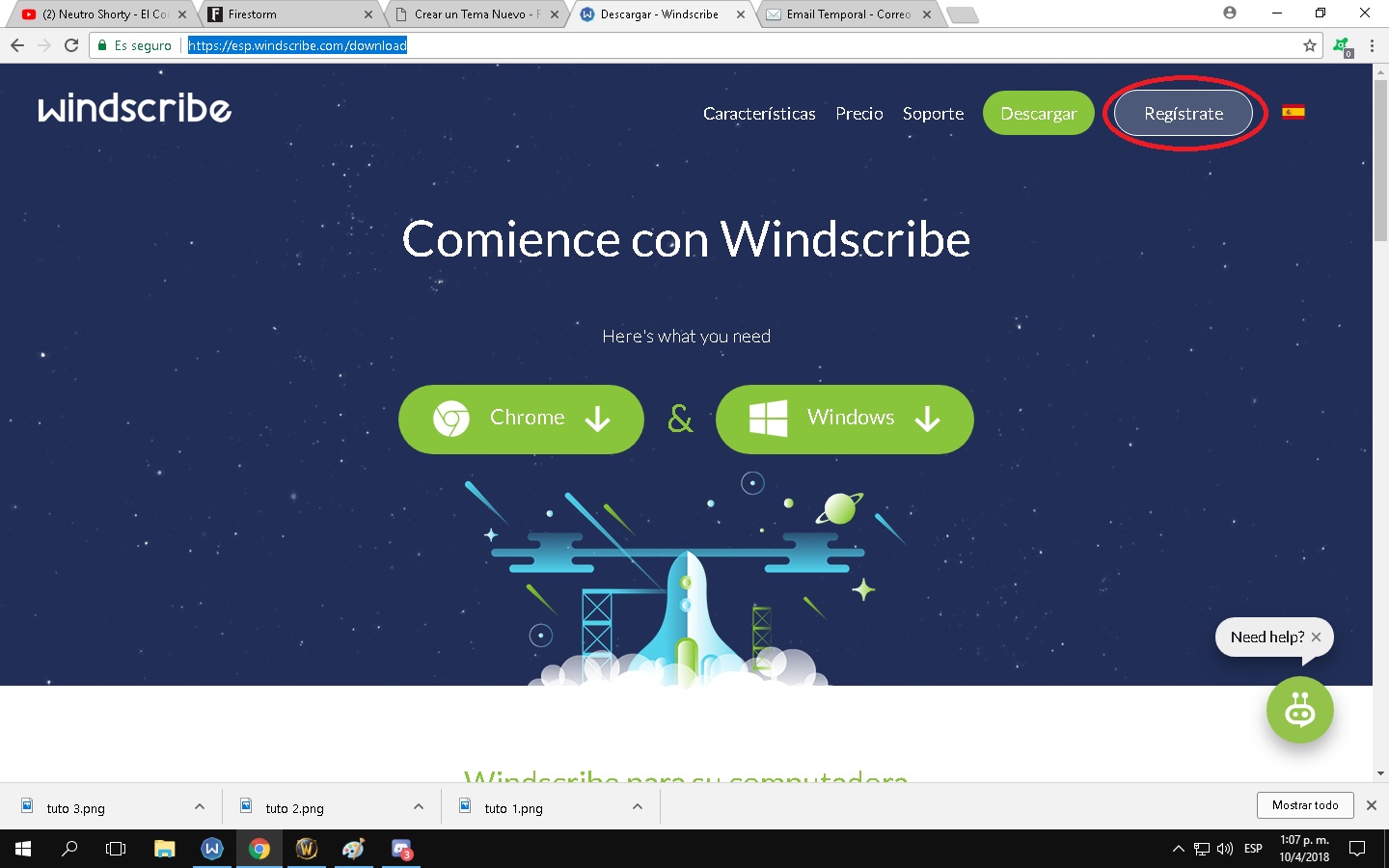The height and width of the screenshot is (868, 1389).
Task: Click Mostrar todo downloads button
Action: pyautogui.click(x=1305, y=805)
